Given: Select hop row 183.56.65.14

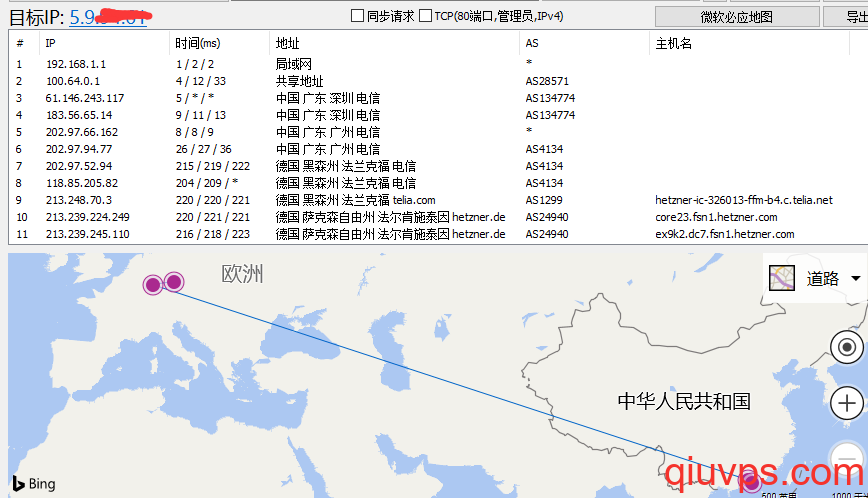Looking at the screenshot, I should point(438,115).
